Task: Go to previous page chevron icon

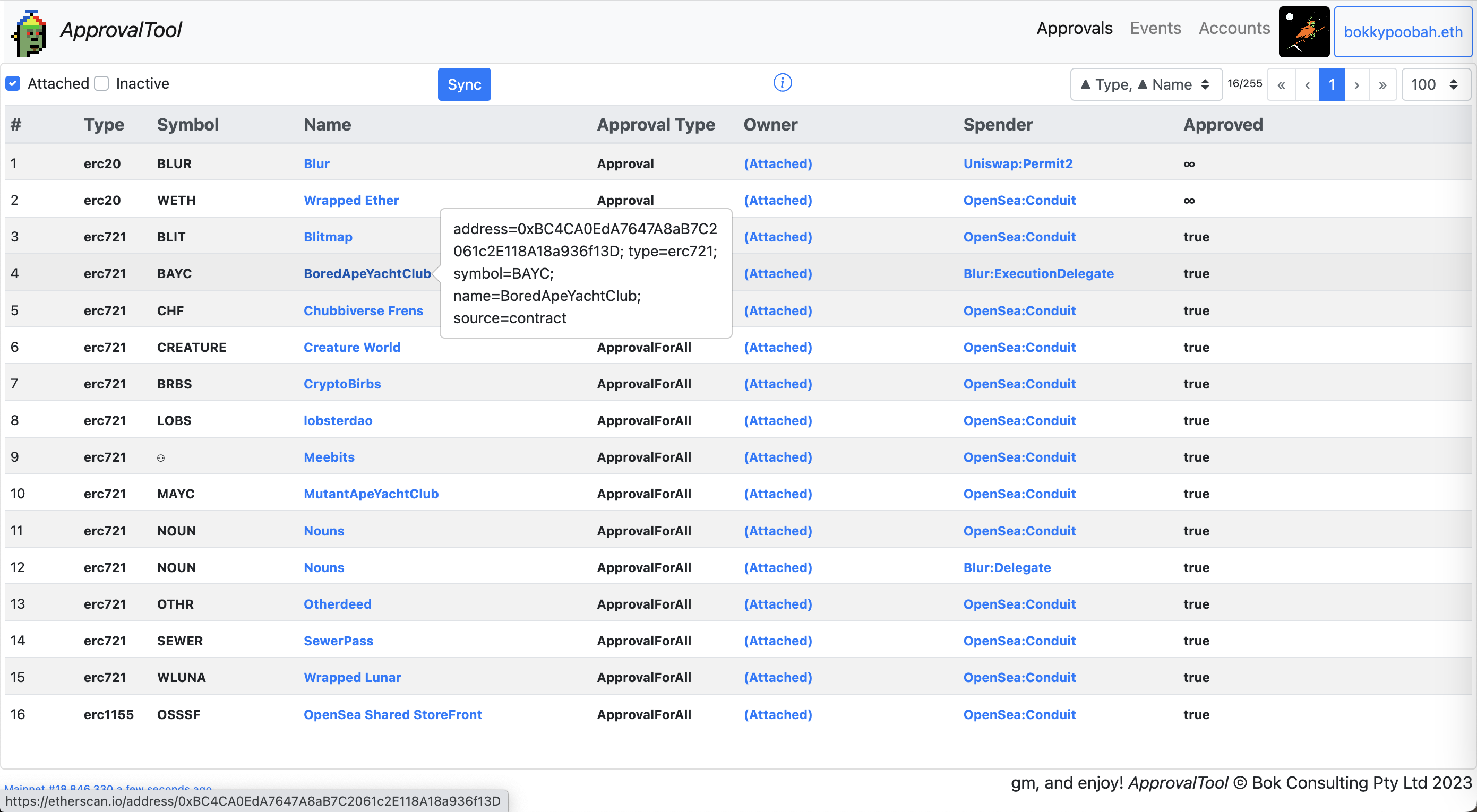Action: tap(1307, 85)
